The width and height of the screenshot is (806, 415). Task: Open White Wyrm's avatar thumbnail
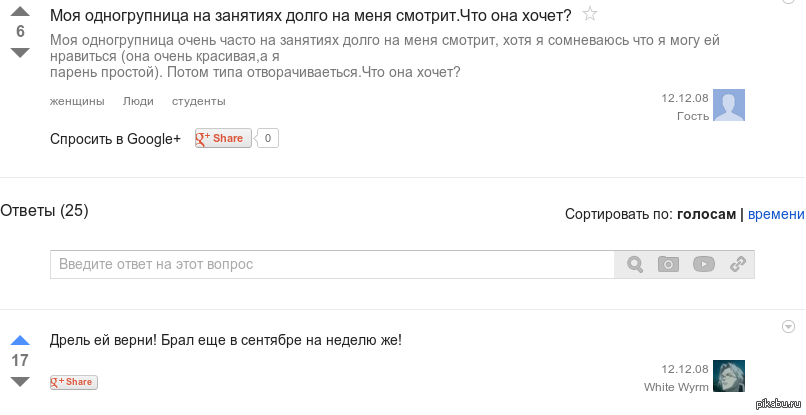[x=728, y=377]
